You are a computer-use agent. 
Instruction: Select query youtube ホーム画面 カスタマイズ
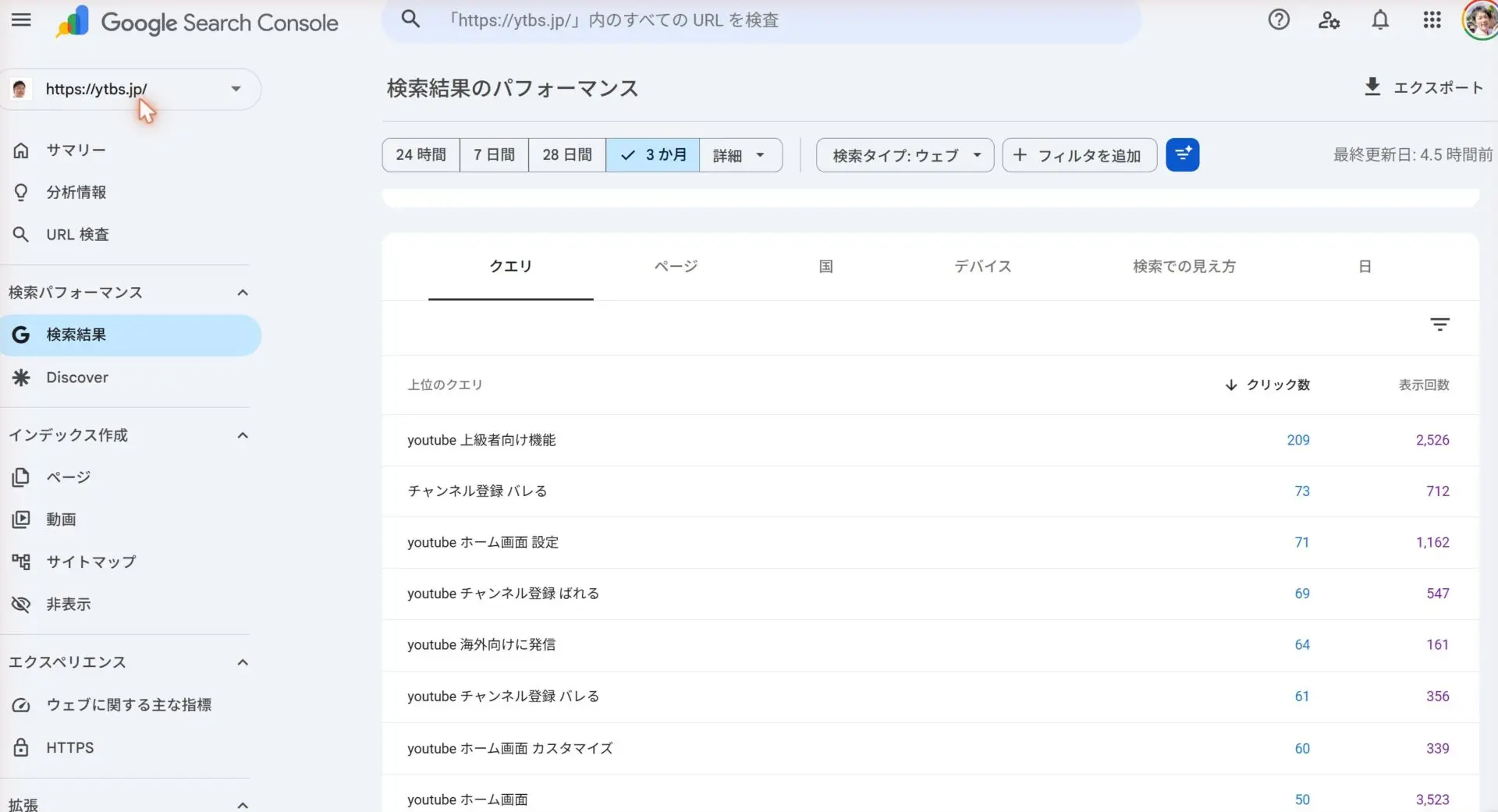510,748
